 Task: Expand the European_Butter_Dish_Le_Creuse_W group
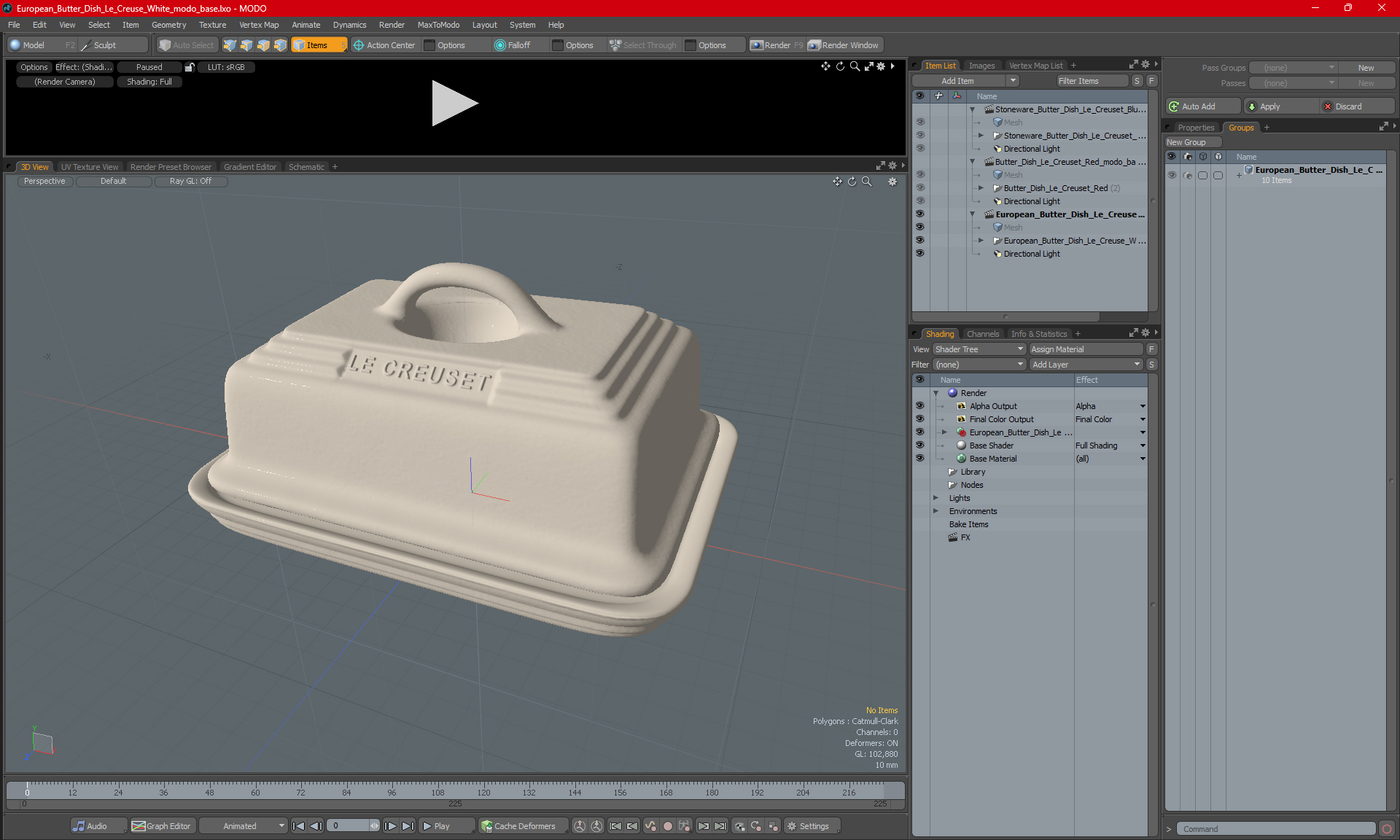981,241
